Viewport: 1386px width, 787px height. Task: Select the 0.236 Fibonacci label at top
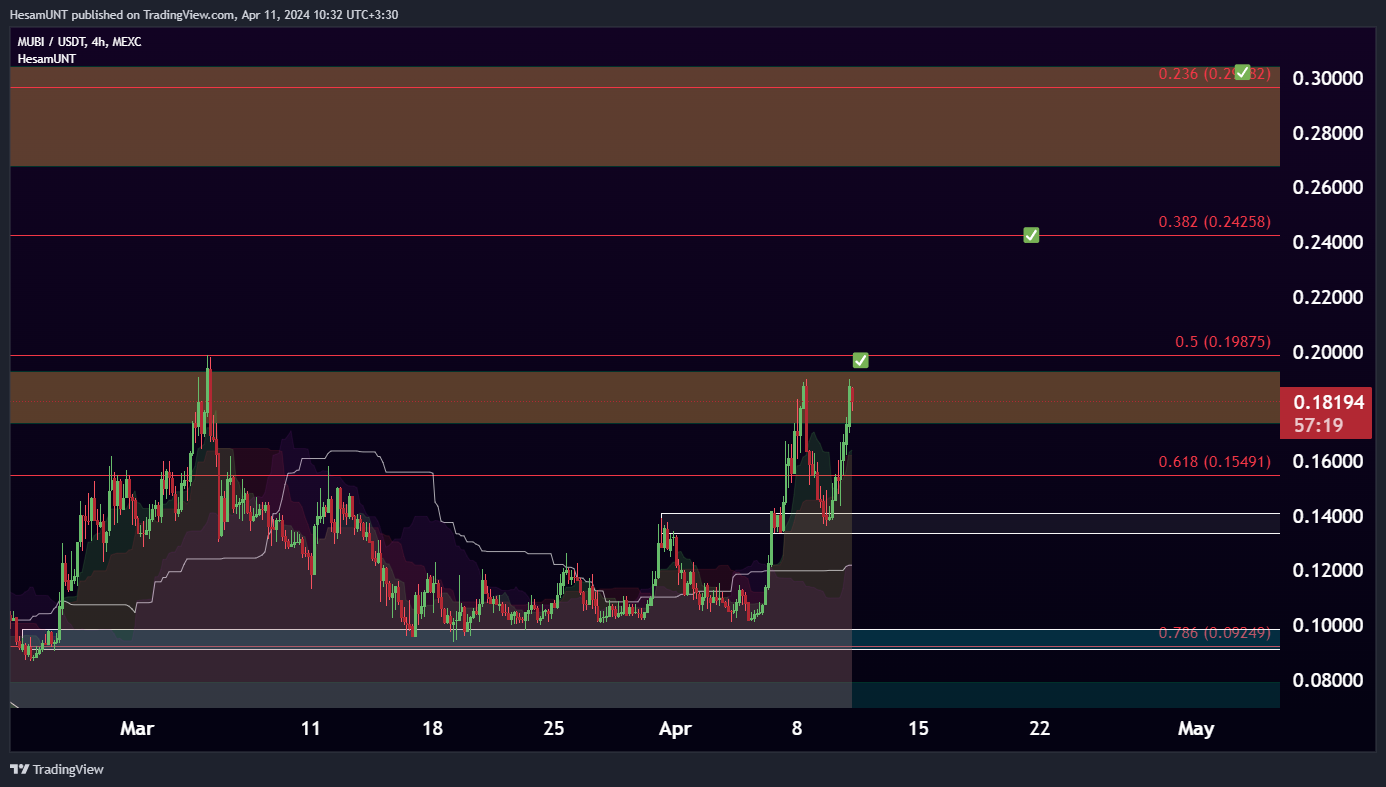point(1214,74)
